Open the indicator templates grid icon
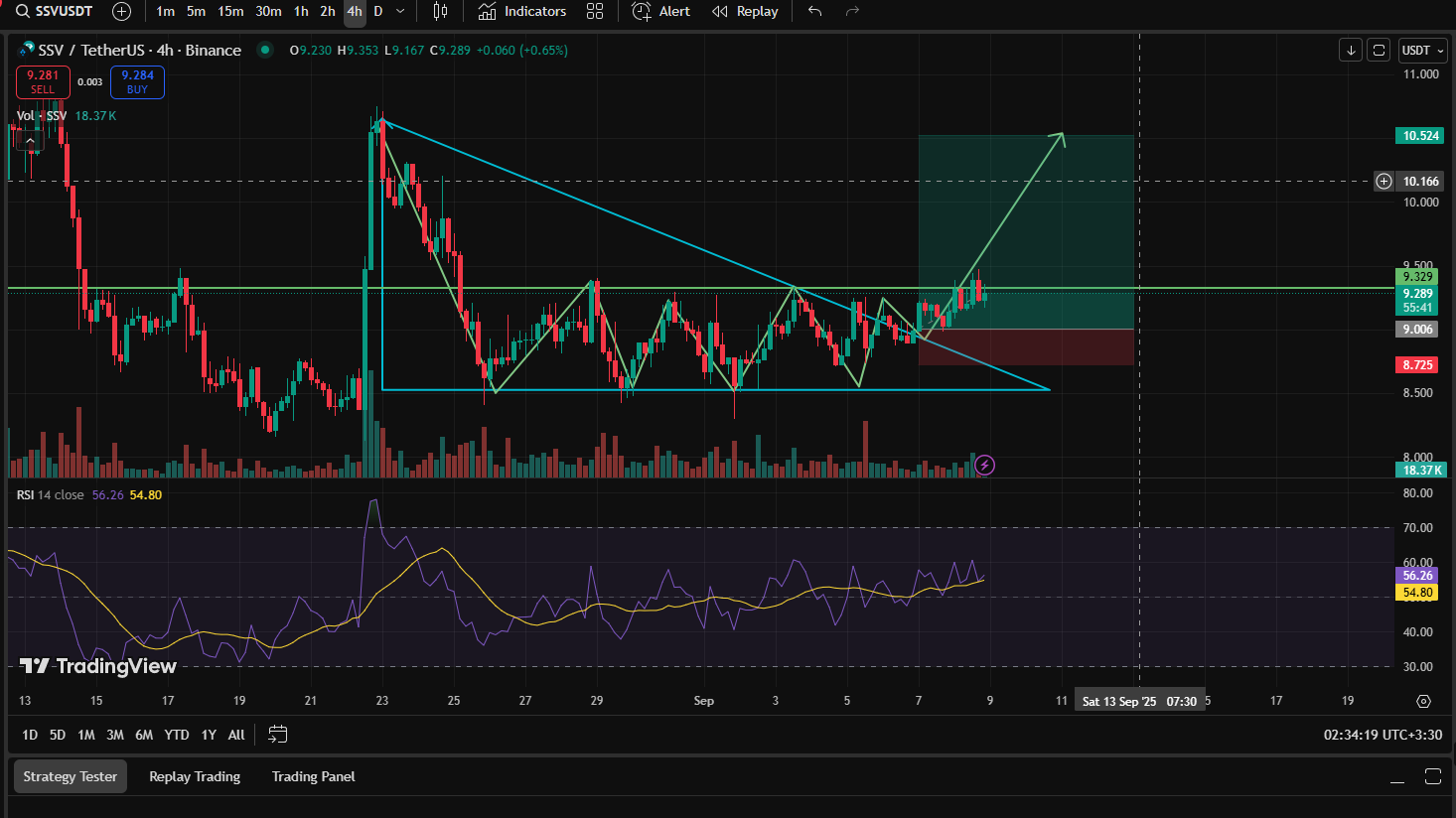1456x818 pixels. (595, 11)
